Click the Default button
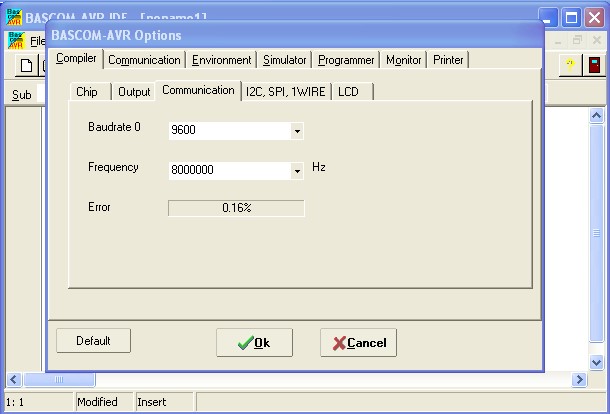 [x=93, y=341]
